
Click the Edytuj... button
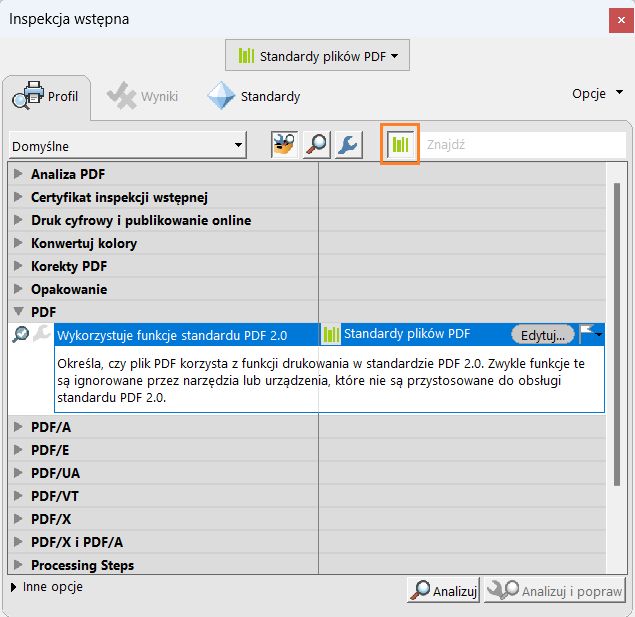pos(543,335)
